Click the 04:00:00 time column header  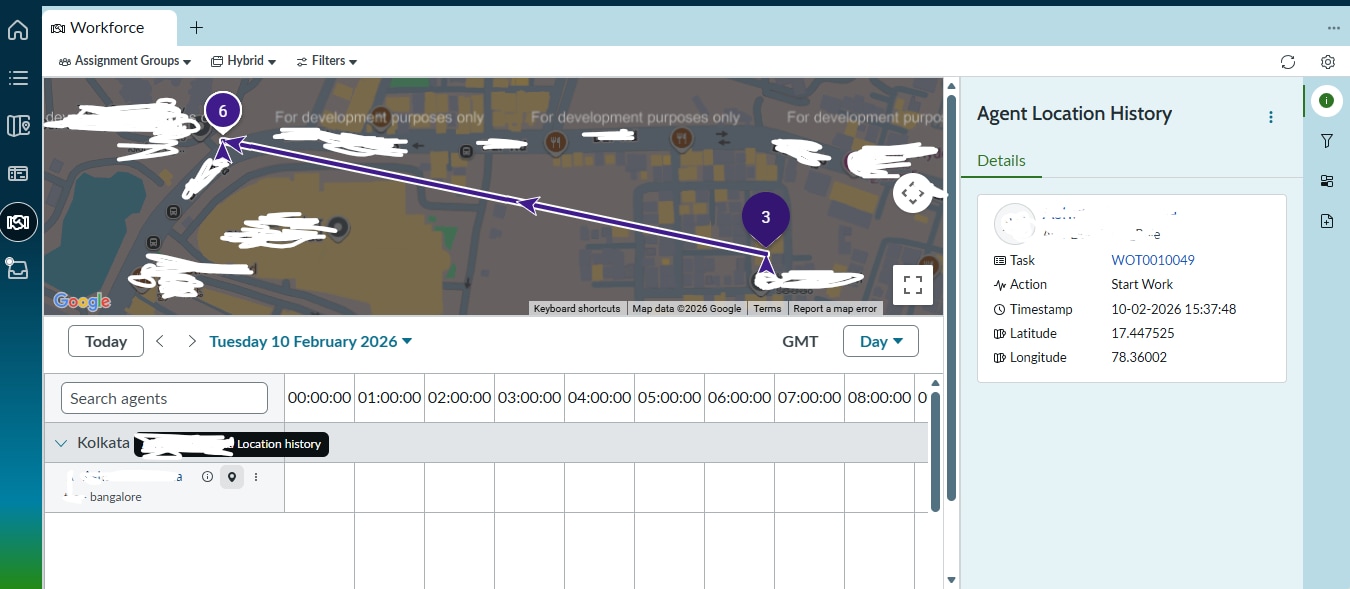coord(600,398)
